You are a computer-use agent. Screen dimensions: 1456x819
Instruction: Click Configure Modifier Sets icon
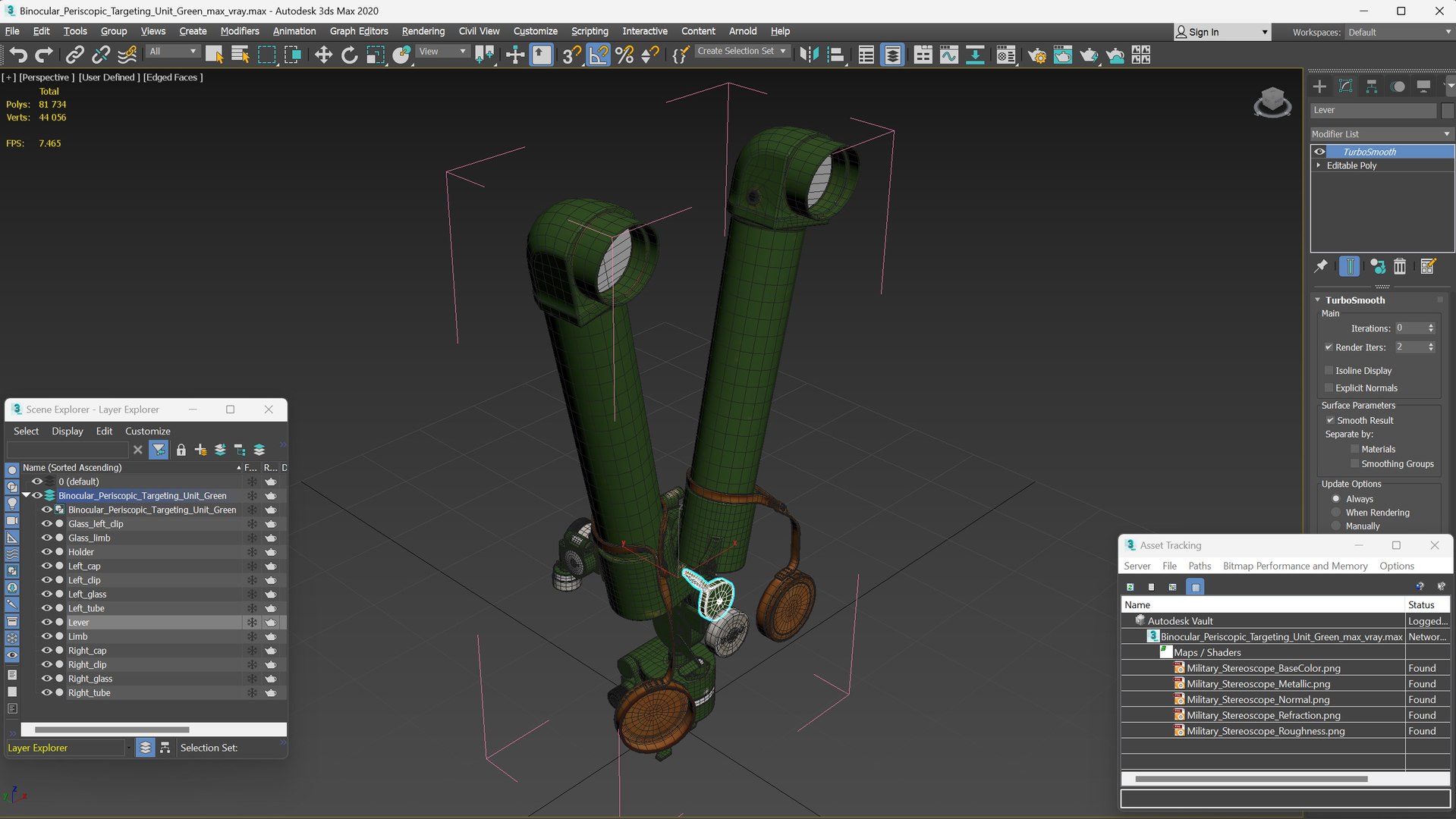pyautogui.click(x=1428, y=266)
